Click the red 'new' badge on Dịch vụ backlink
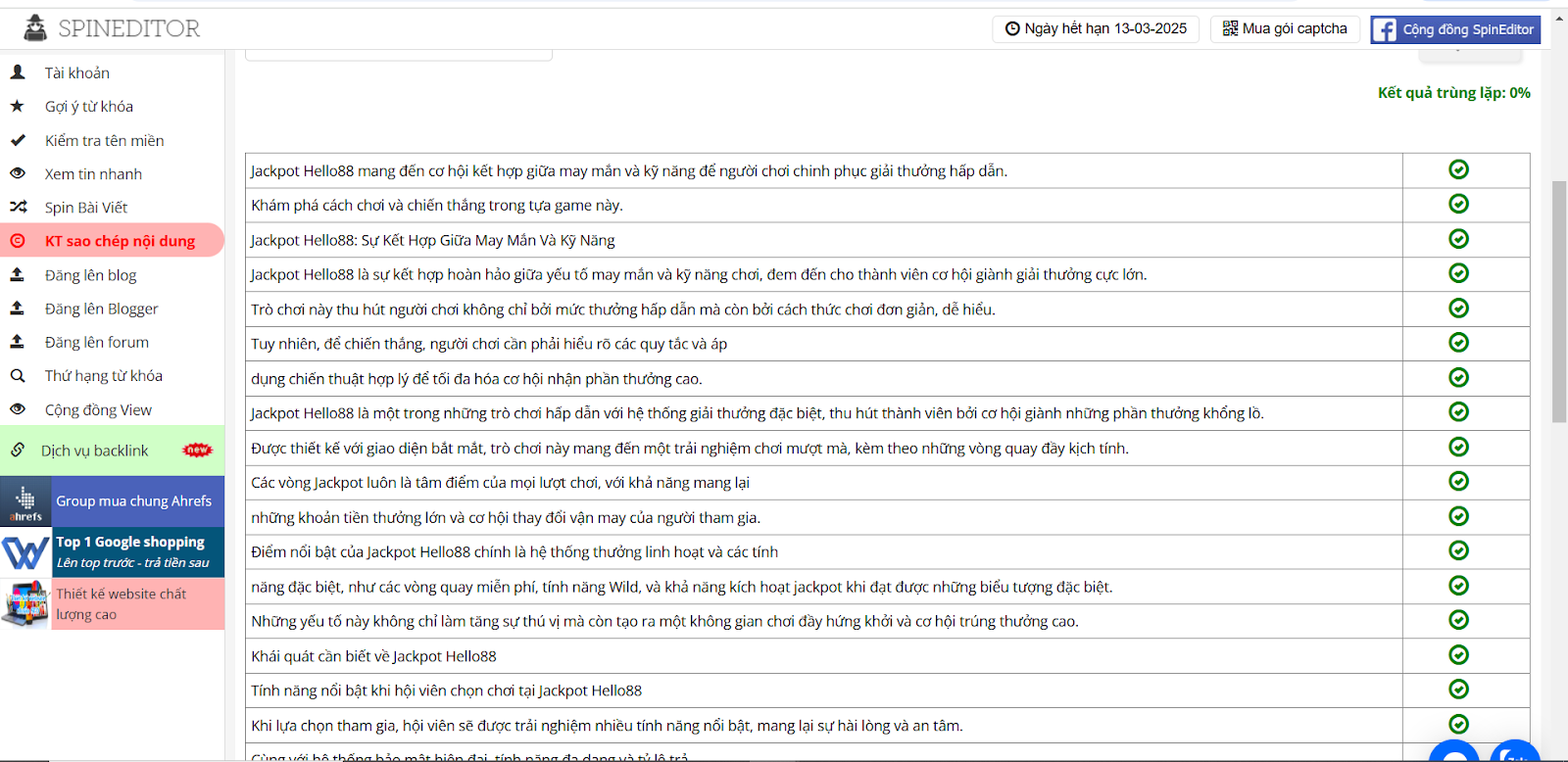The height and width of the screenshot is (762, 1568). 197,451
